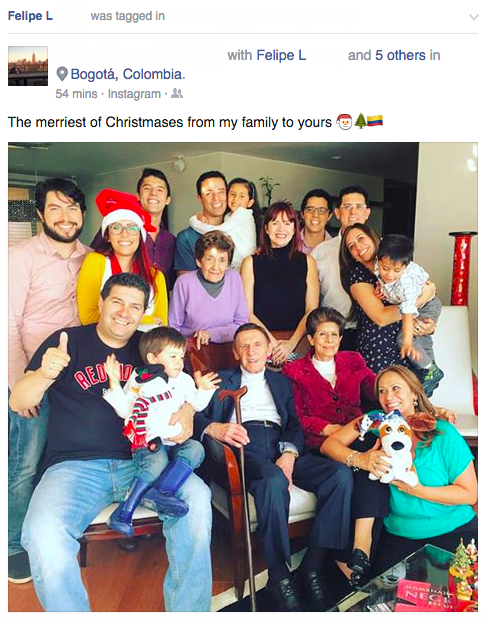Click the Christmas tree emoji in caption
The height and width of the screenshot is (624, 488).
(360, 121)
